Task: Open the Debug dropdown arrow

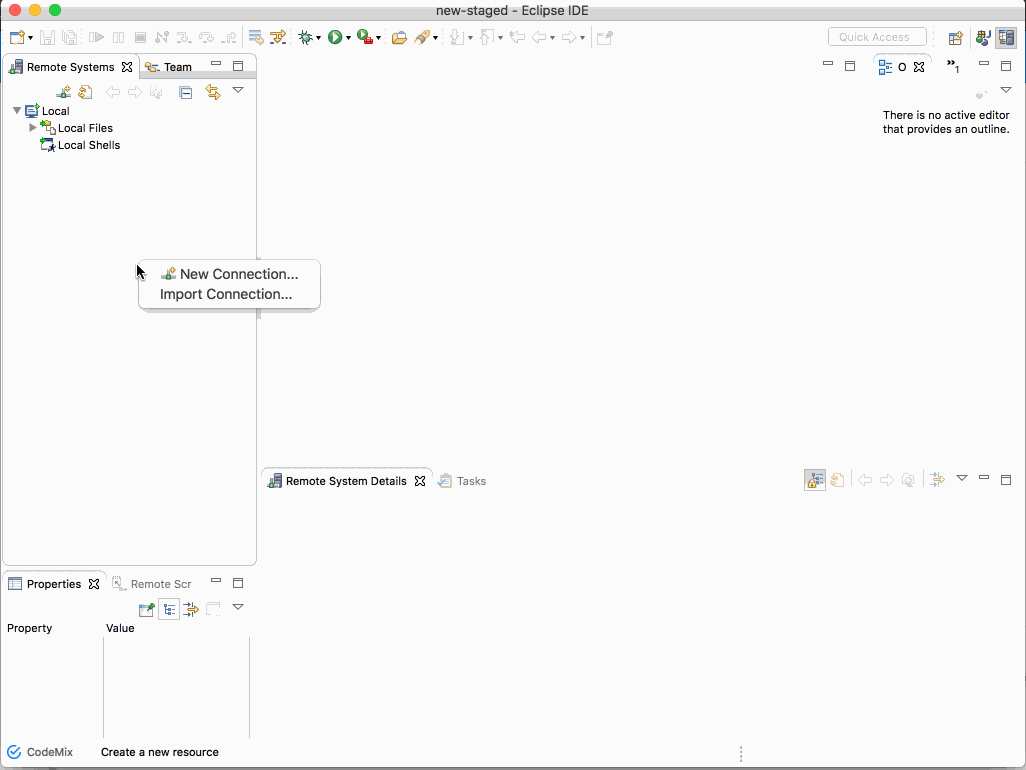Action: 319,38
